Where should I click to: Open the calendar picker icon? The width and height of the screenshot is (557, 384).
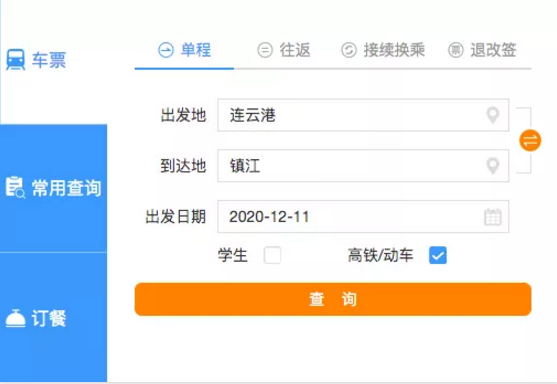tap(493, 217)
